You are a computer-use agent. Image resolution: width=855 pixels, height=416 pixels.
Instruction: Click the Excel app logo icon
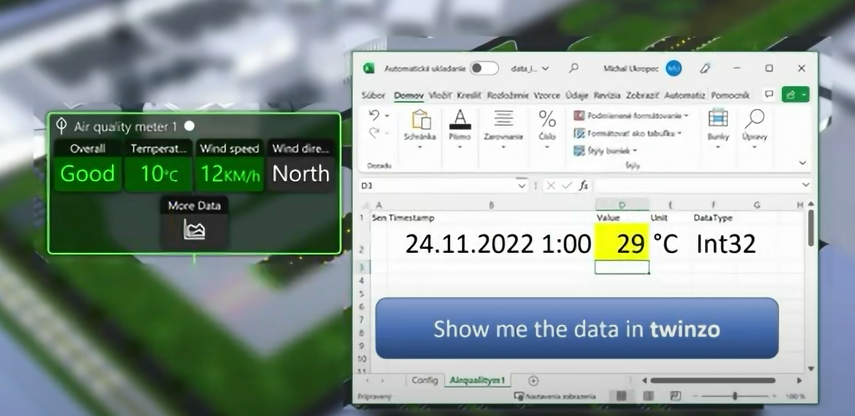[x=369, y=68]
